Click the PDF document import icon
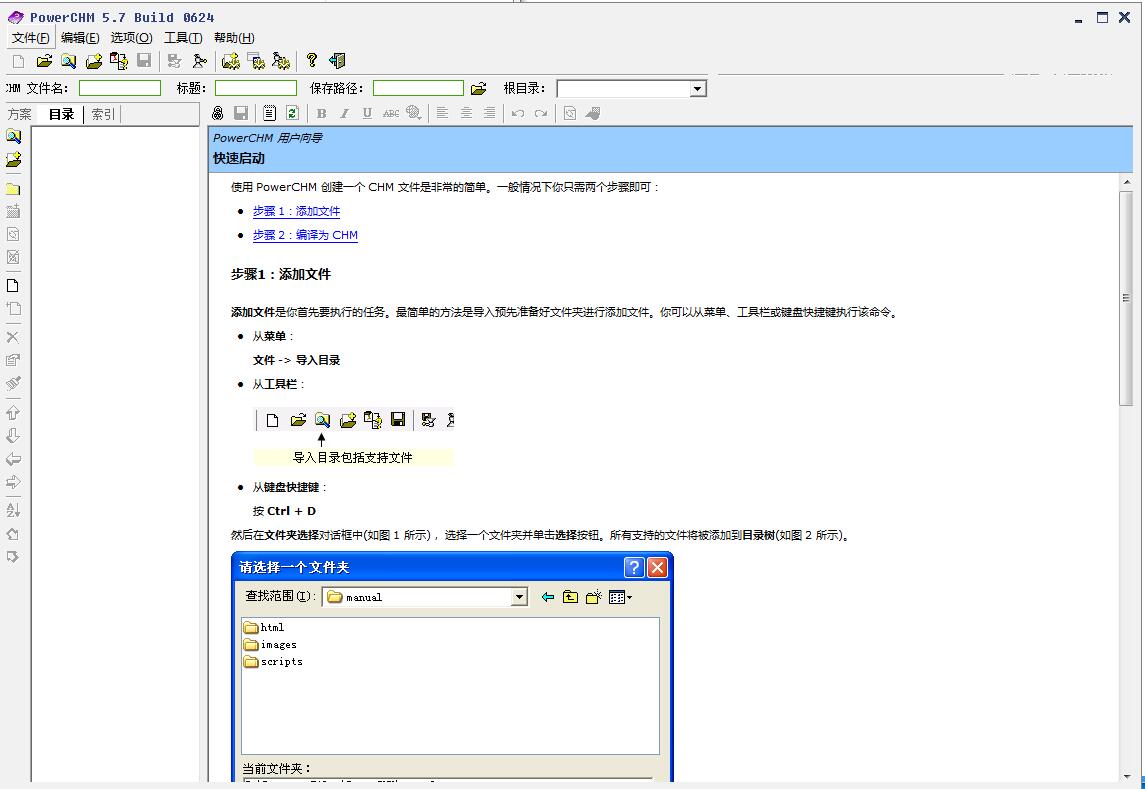This screenshot has width=1145, height=789. coord(118,61)
